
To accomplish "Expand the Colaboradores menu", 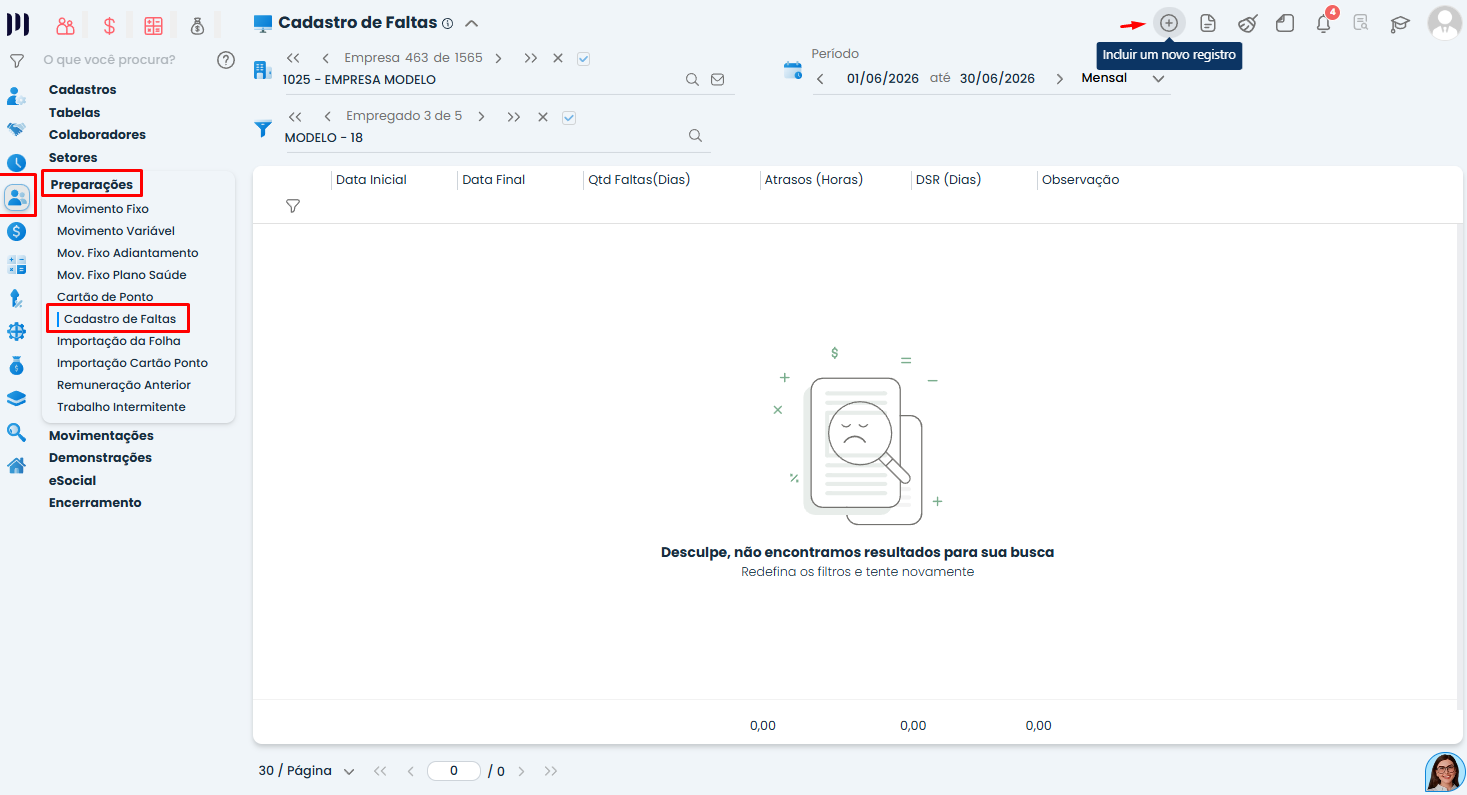I will tap(97, 135).
